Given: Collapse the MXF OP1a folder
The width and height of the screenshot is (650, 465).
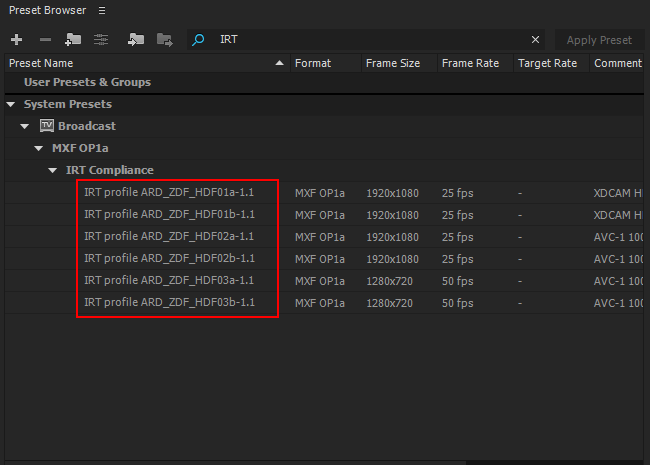Looking at the screenshot, I should click(x=39, y=148).
